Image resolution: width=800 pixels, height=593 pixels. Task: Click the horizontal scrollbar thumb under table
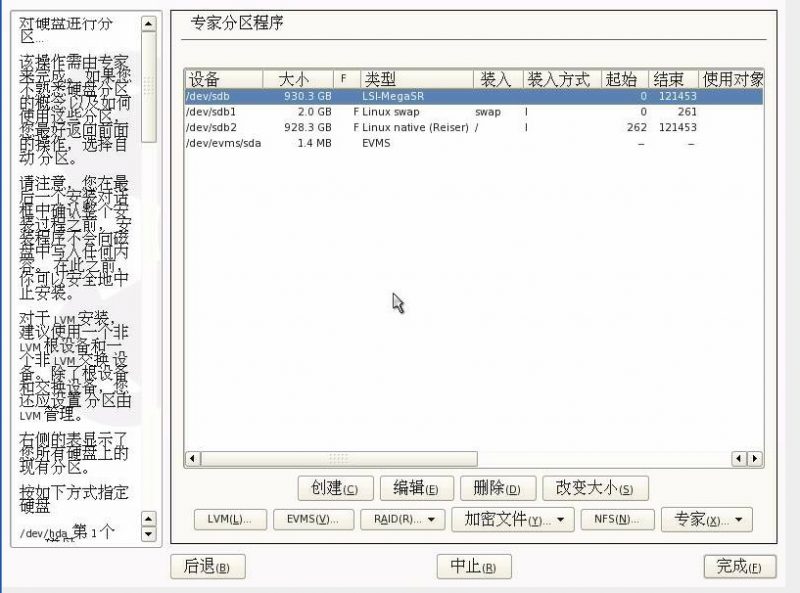click(x=337, y=458)
